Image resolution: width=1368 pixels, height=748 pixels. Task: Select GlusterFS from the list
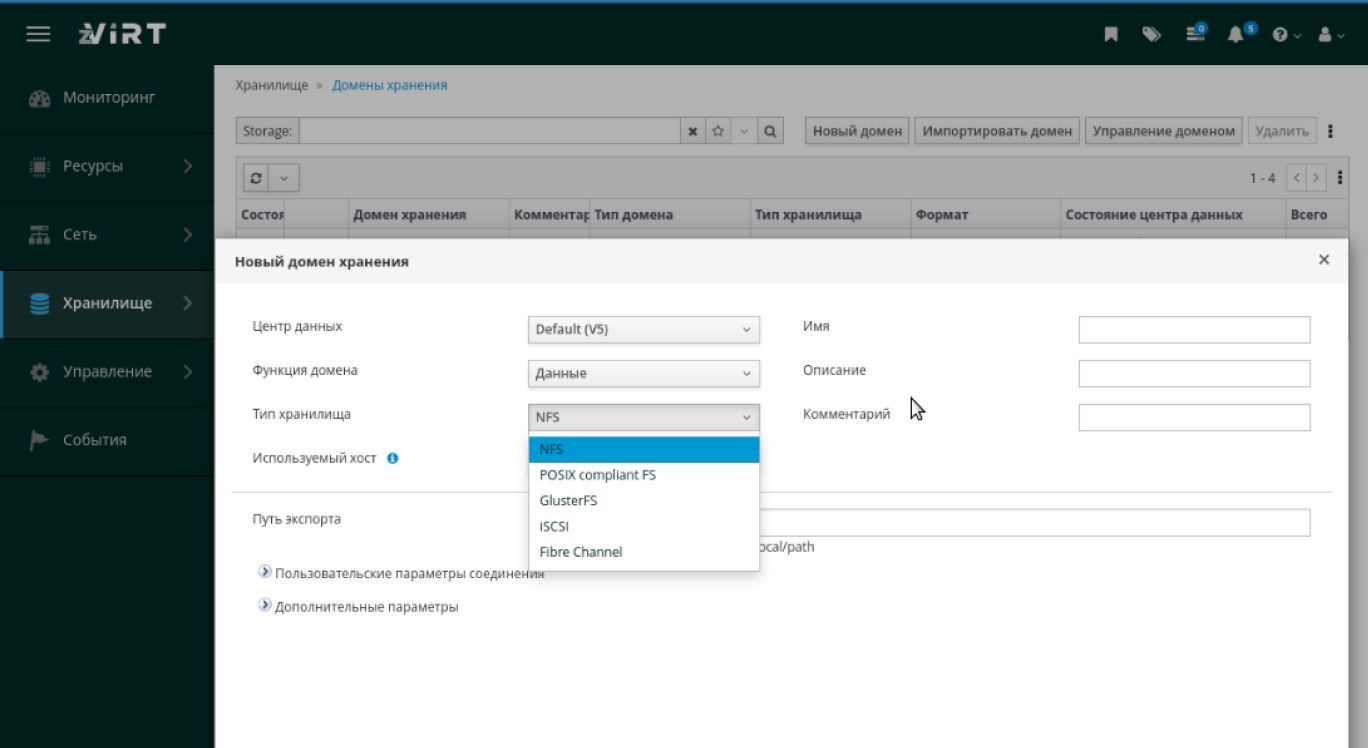click(x=567, y=500)
